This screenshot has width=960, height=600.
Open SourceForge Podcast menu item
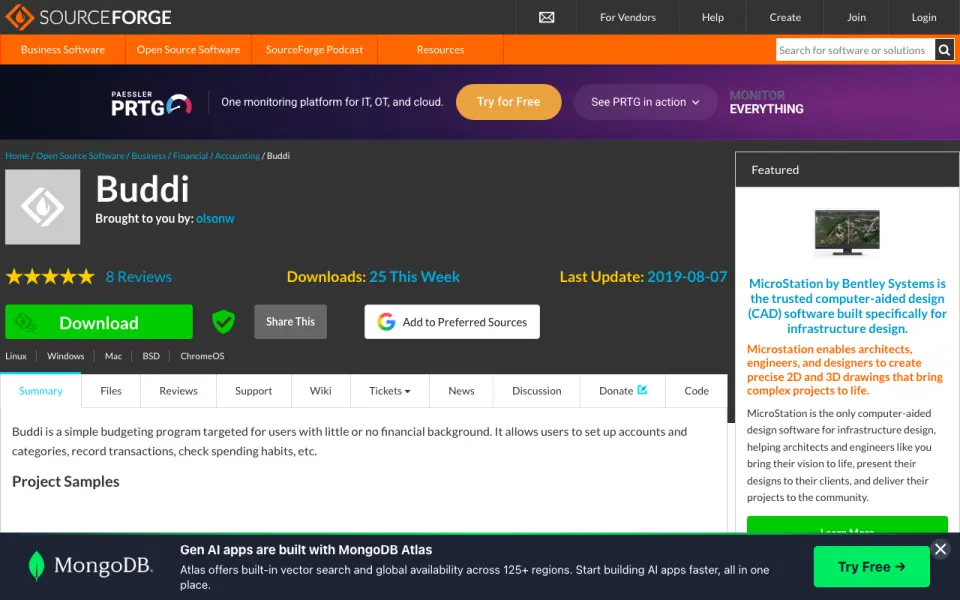[x=314, y=50]
